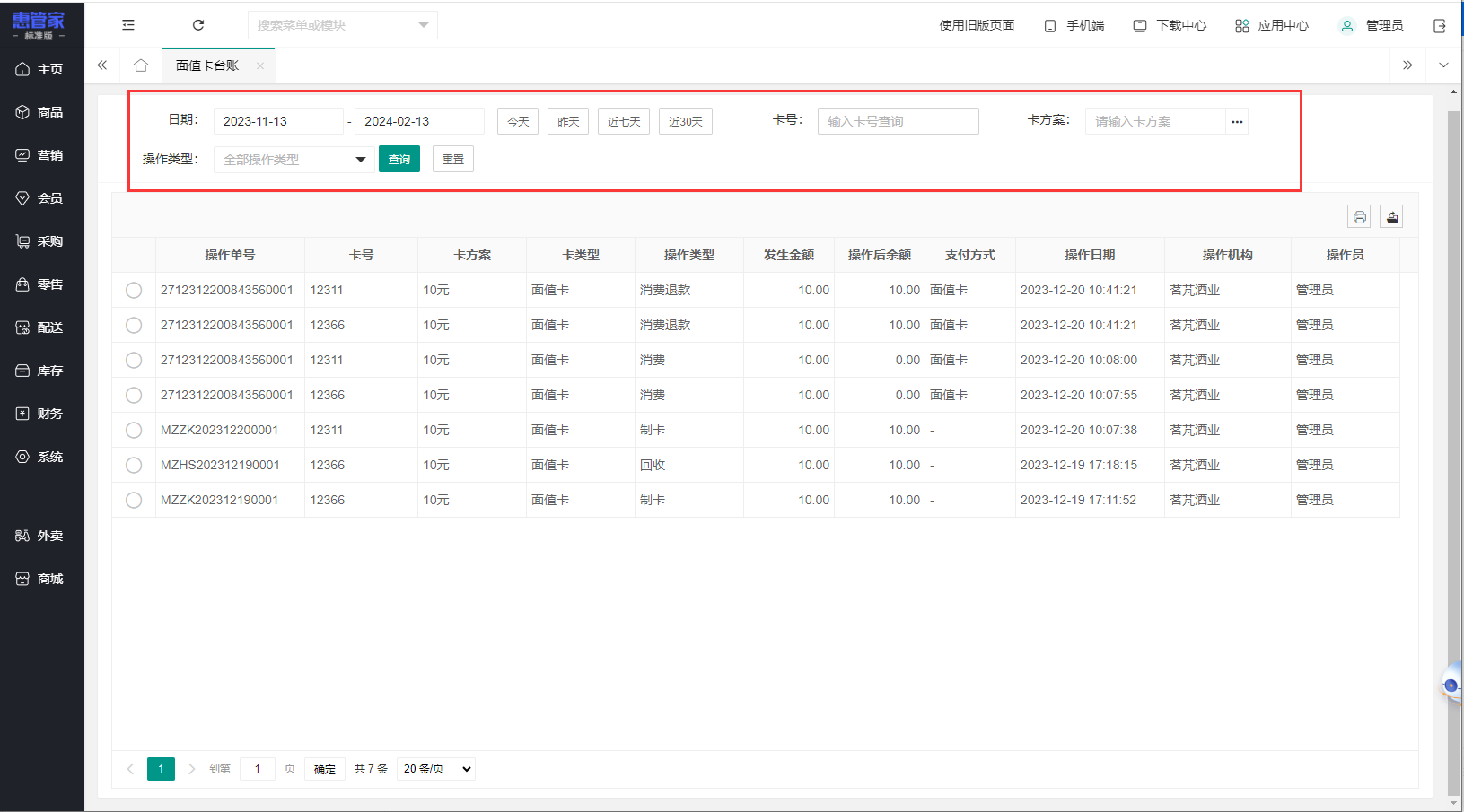Viewport: 1464px width, 812px height.
Task: Click the start date field 2023-11-13
Action: (x=278, y=121)
